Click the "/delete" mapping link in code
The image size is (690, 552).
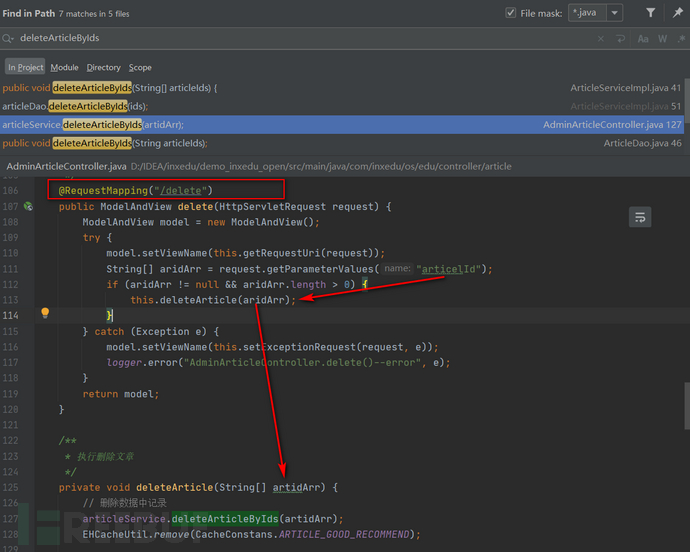pos(180,189)
